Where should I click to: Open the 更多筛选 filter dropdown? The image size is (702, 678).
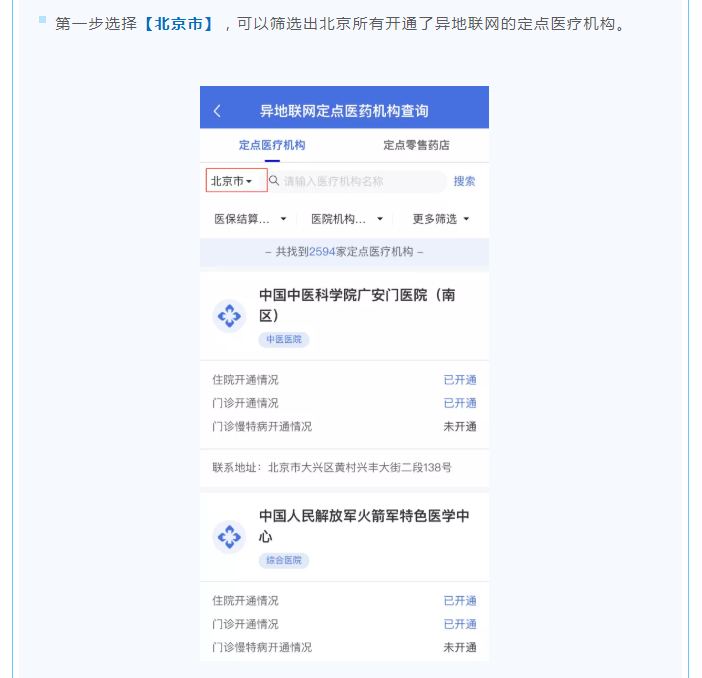(440, 218)
